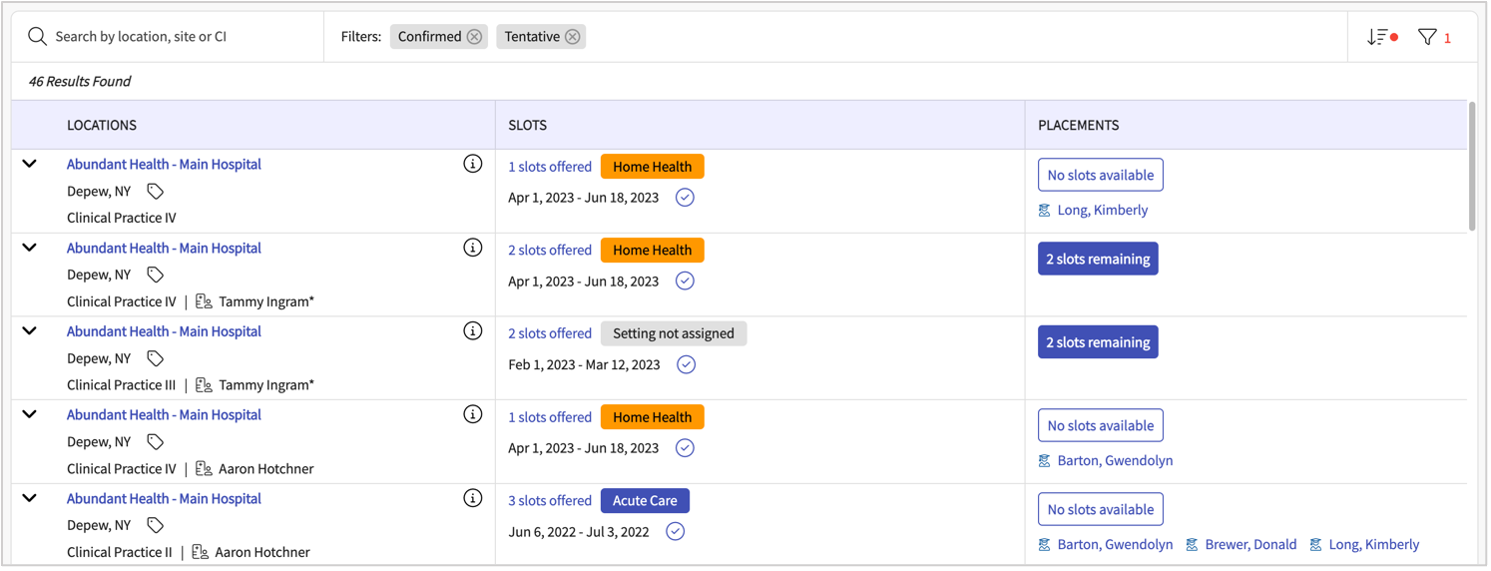Click info icon on Clinical Practice III row

(473, 331)
